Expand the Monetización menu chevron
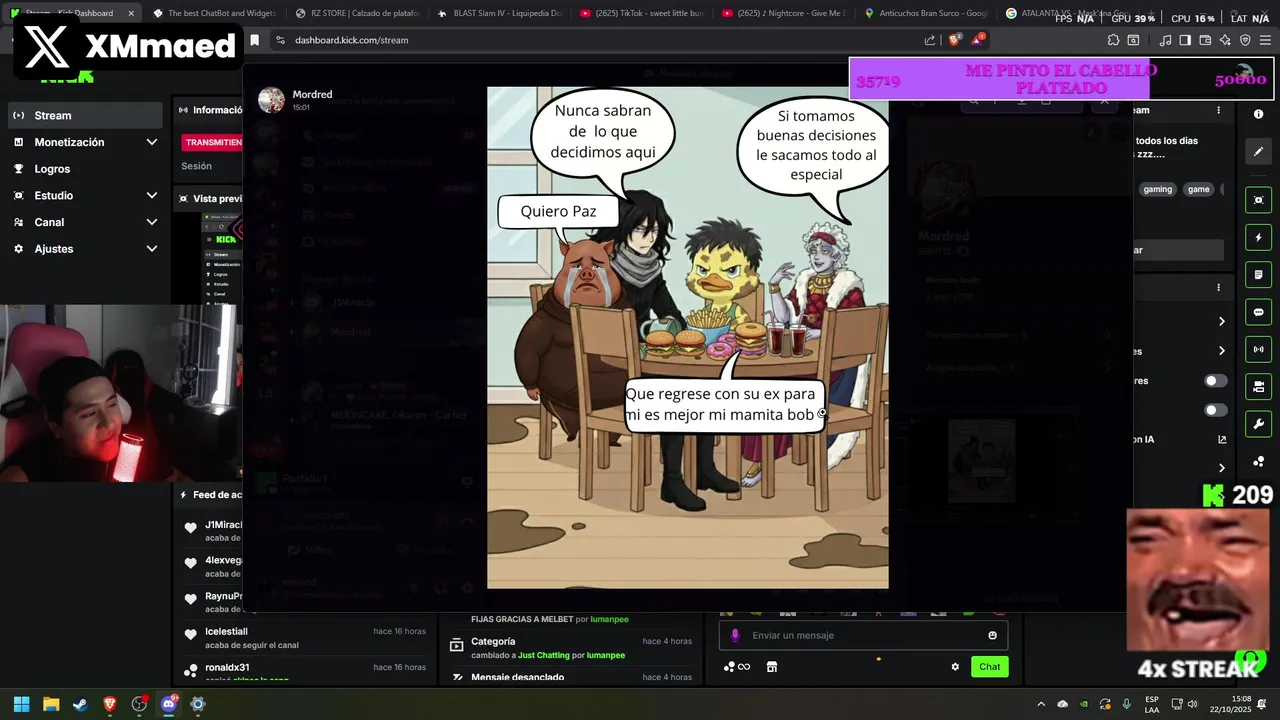The image size is (1280, 720). (x=152, y=142)
